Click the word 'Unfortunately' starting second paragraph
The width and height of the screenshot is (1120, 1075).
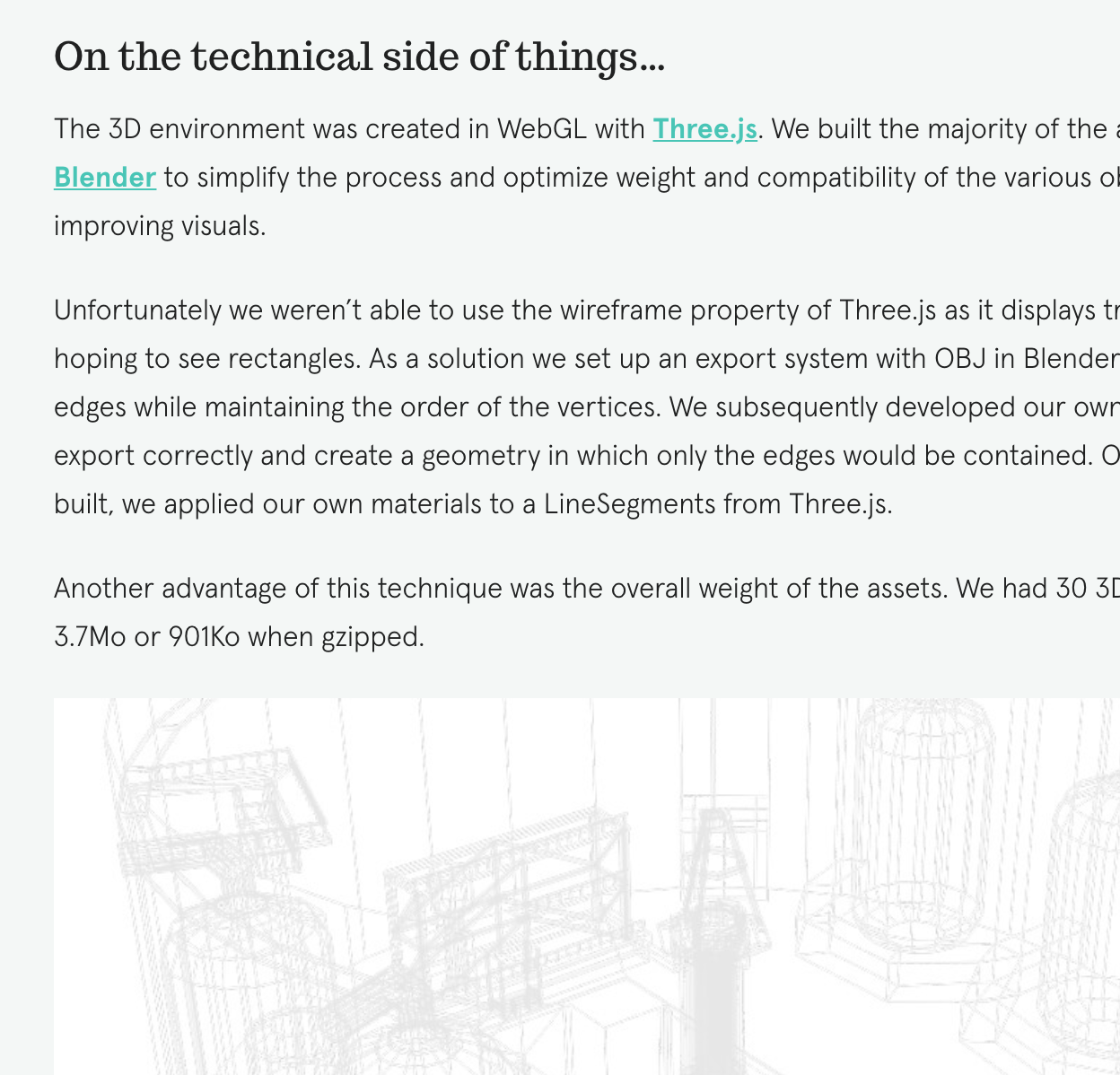click(137, 310)
